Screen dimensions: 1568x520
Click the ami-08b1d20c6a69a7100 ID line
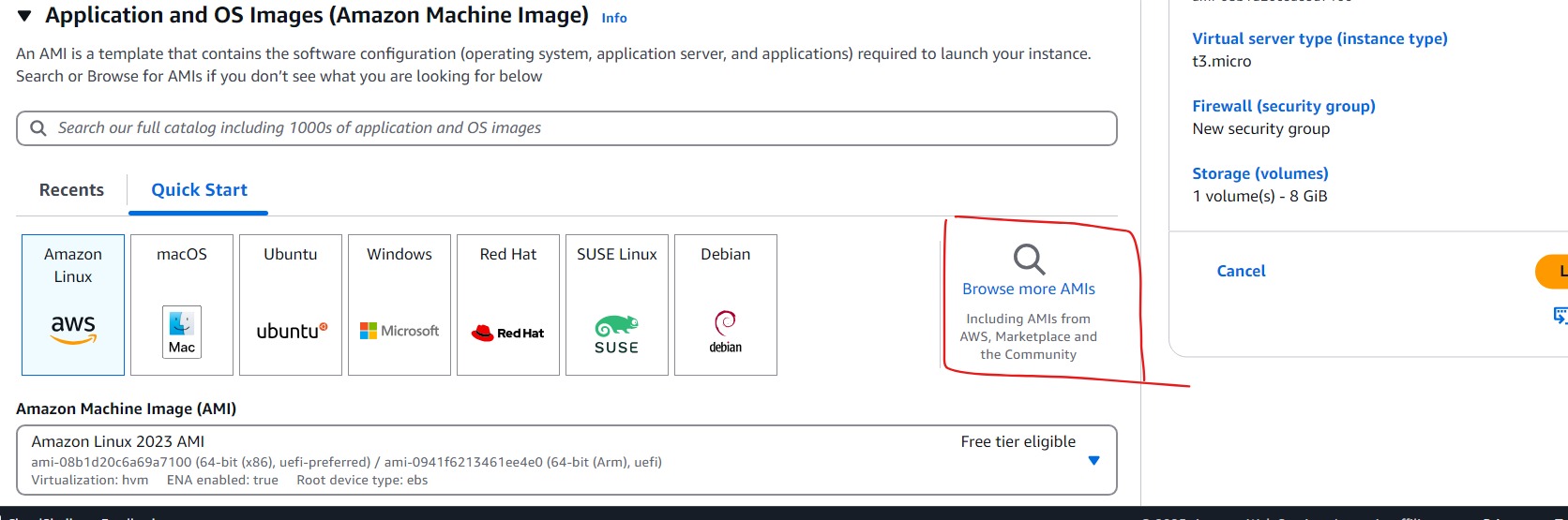(346, 462)
